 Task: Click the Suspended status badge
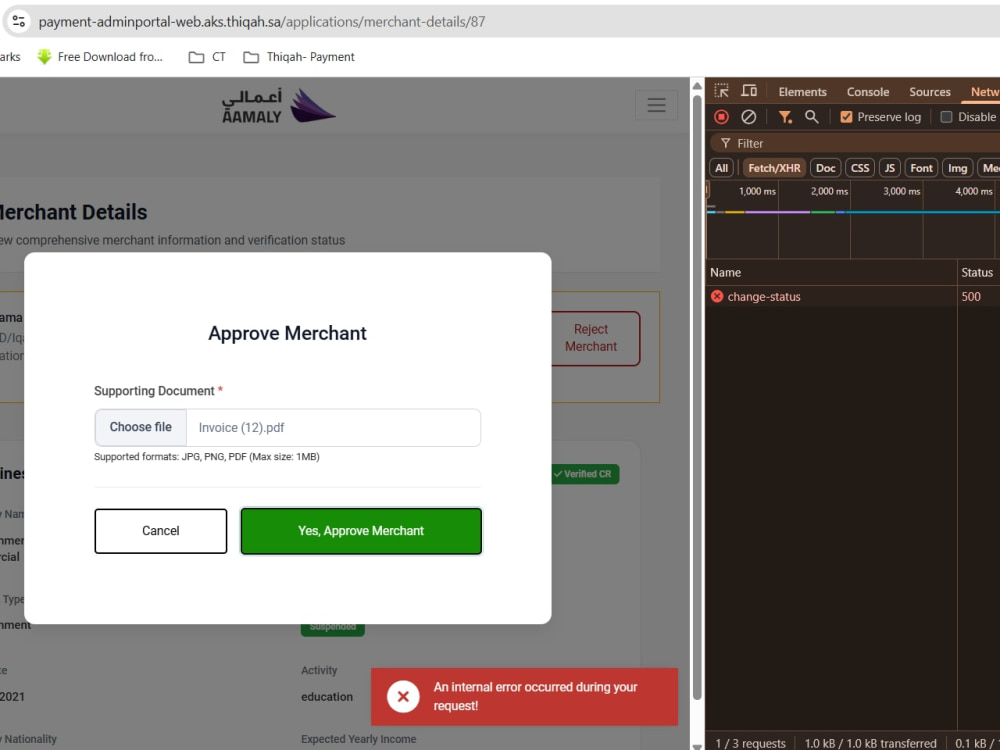(x=333, y=627)
